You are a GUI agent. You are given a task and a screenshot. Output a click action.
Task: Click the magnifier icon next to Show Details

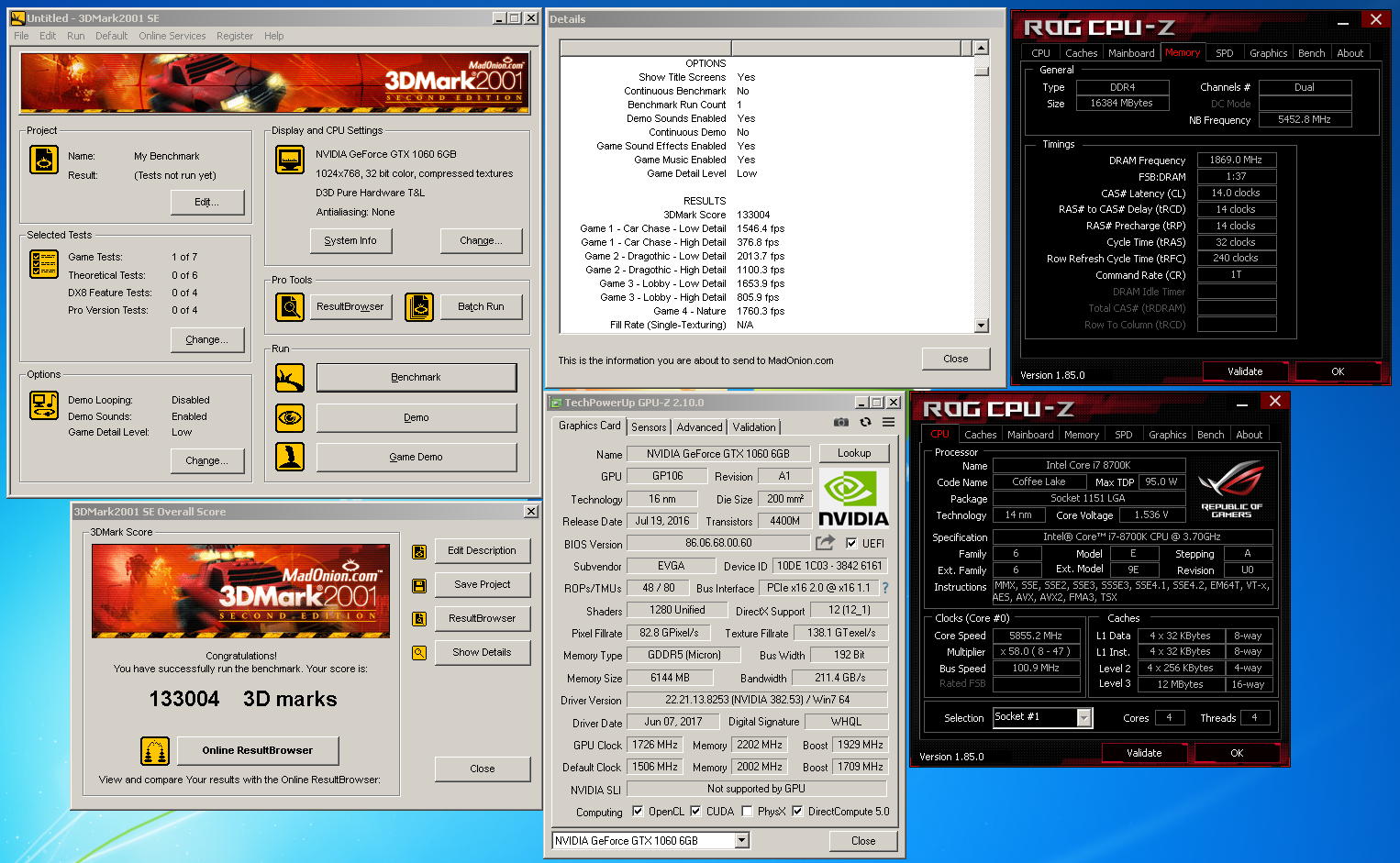tap(419, 653)
